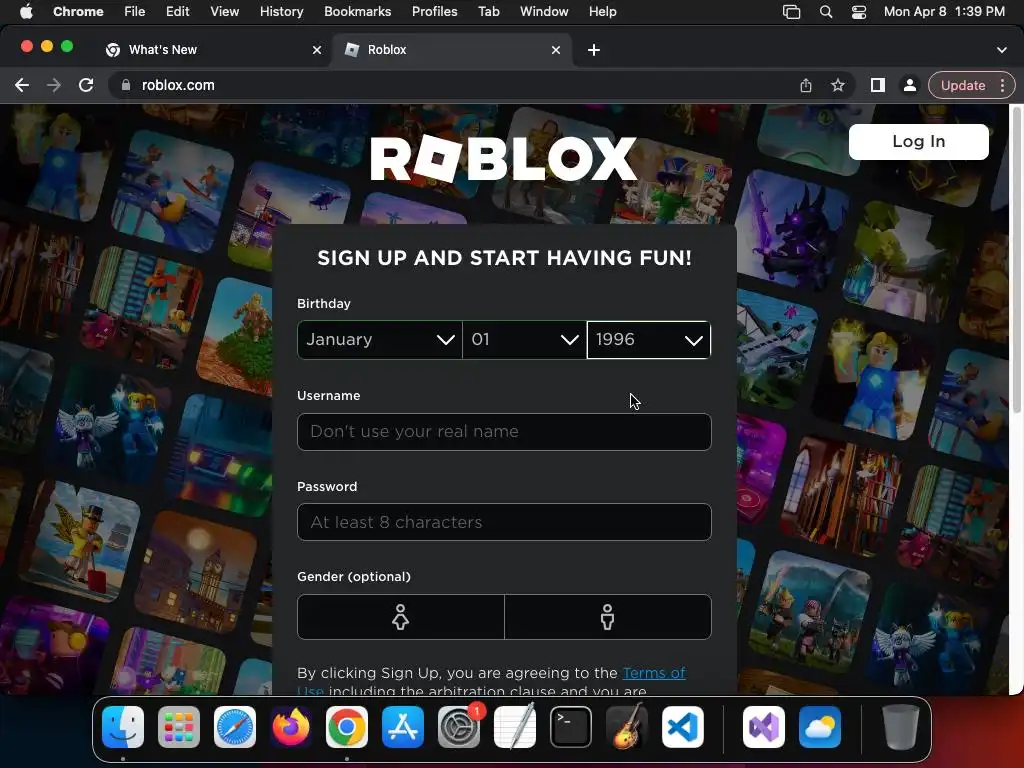Launch Safari from the dock
This screenshot has height=768, width=1024.
[x=235, y=727]
